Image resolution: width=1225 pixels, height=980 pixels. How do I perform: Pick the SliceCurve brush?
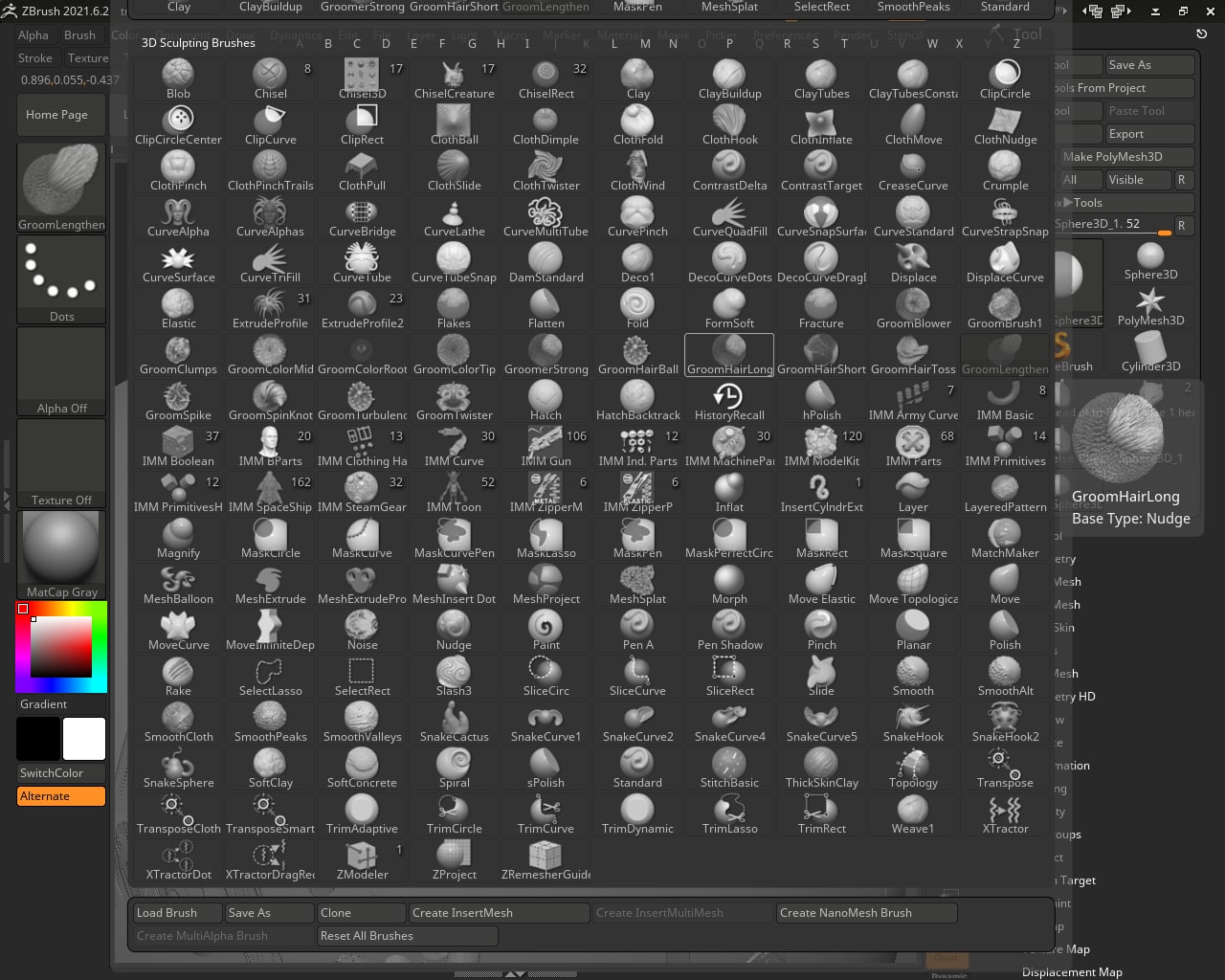[x=637, y=677]
